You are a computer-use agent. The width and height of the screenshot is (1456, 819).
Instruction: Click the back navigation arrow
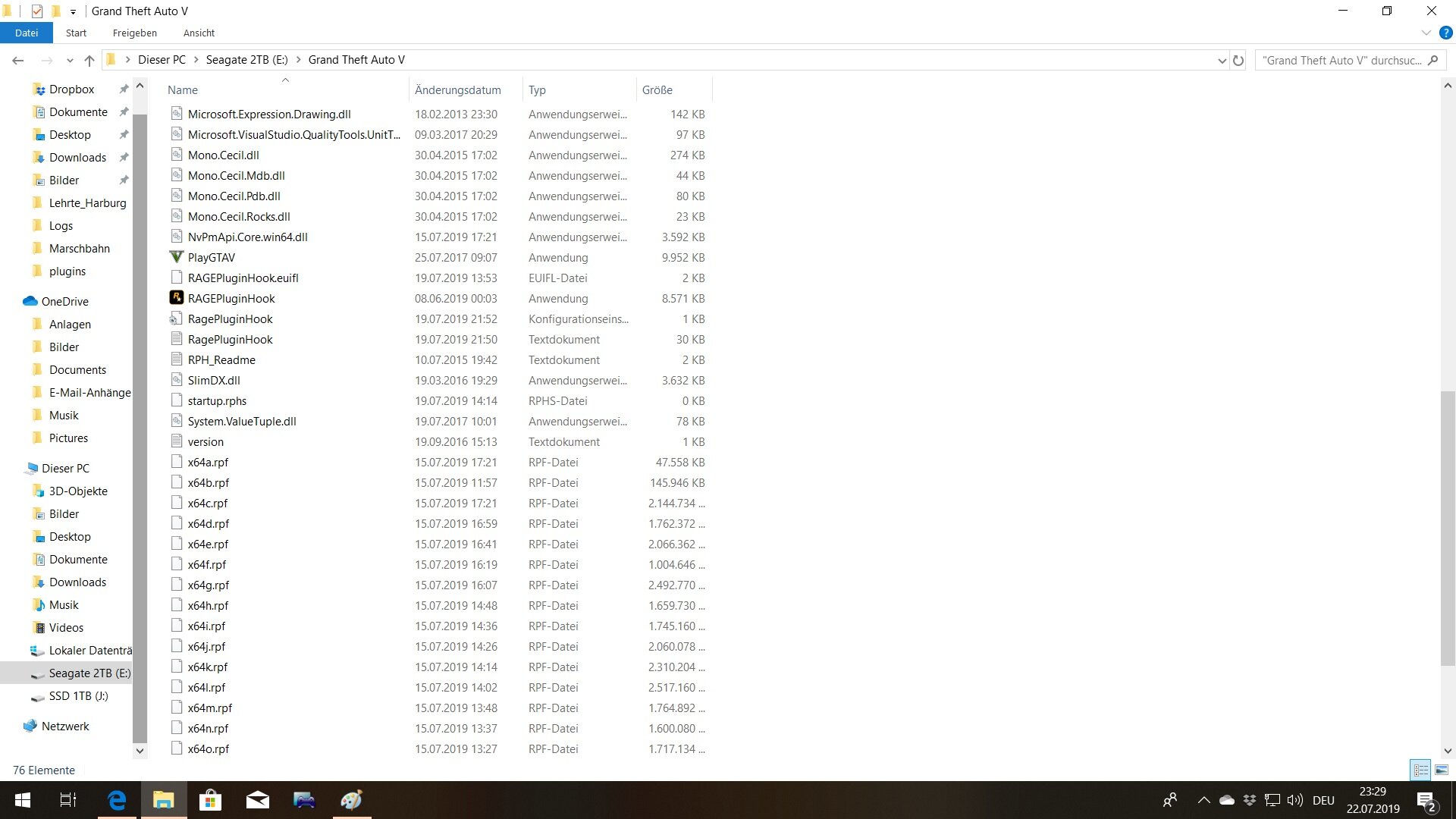coord(18,60)
